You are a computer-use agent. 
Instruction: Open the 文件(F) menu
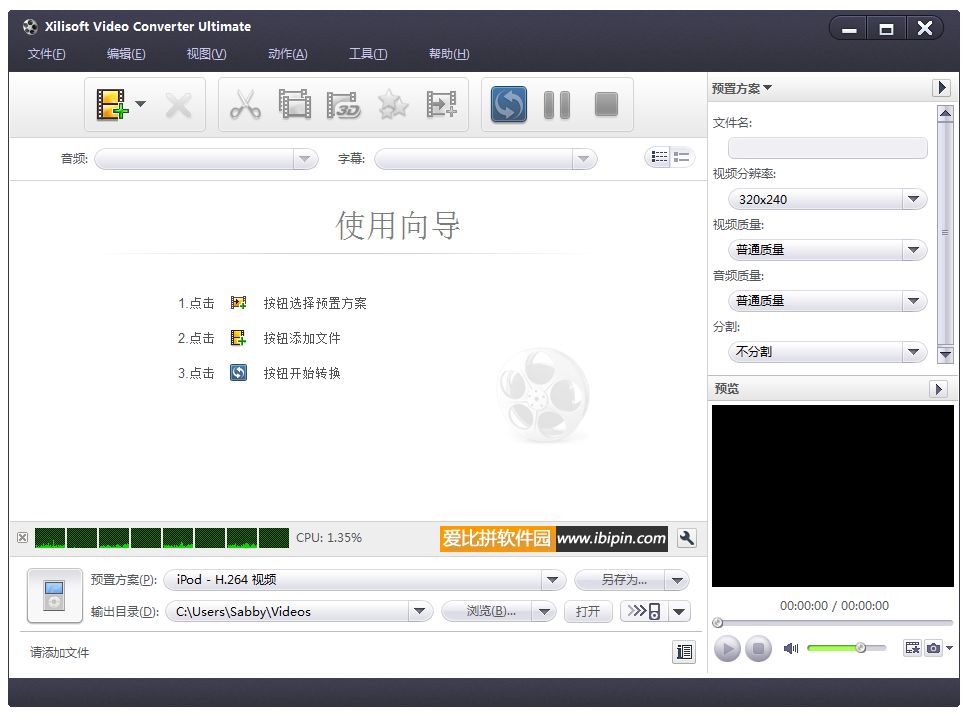pos(46,54)
